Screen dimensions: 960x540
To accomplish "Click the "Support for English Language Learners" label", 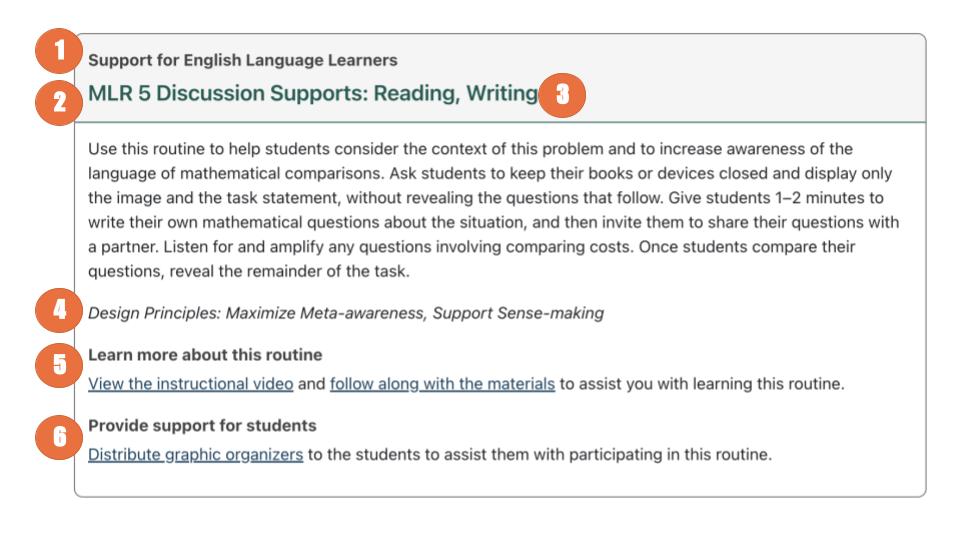I will [x=243, y=61].
